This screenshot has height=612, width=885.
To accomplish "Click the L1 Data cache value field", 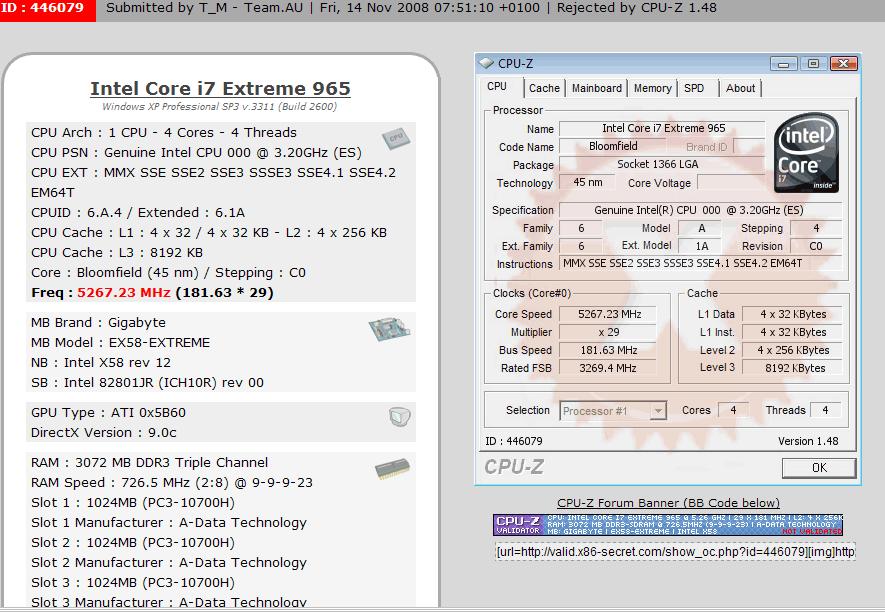I will point(792,314).
